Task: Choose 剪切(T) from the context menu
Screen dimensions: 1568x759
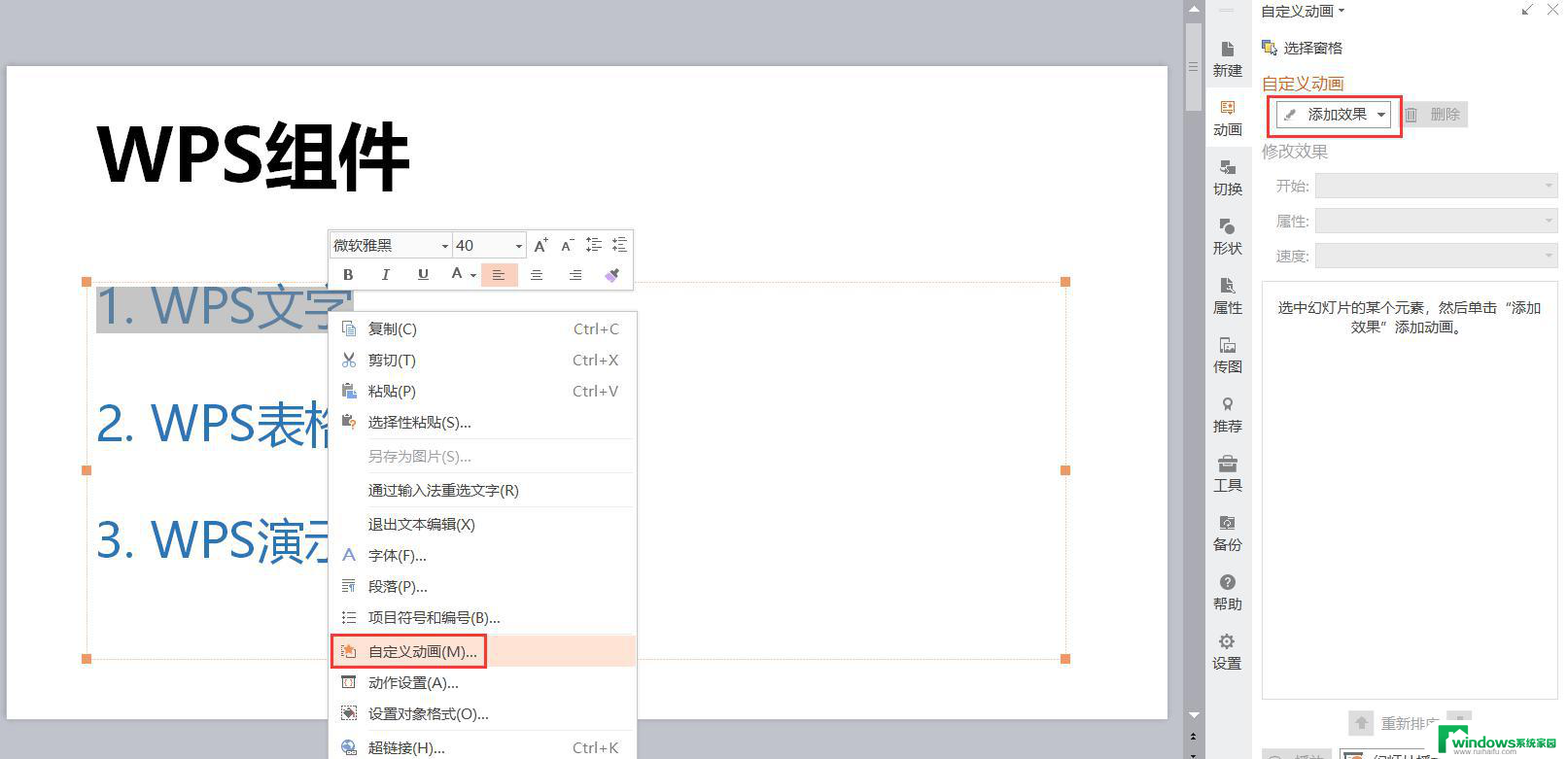Action: [483, 360]
